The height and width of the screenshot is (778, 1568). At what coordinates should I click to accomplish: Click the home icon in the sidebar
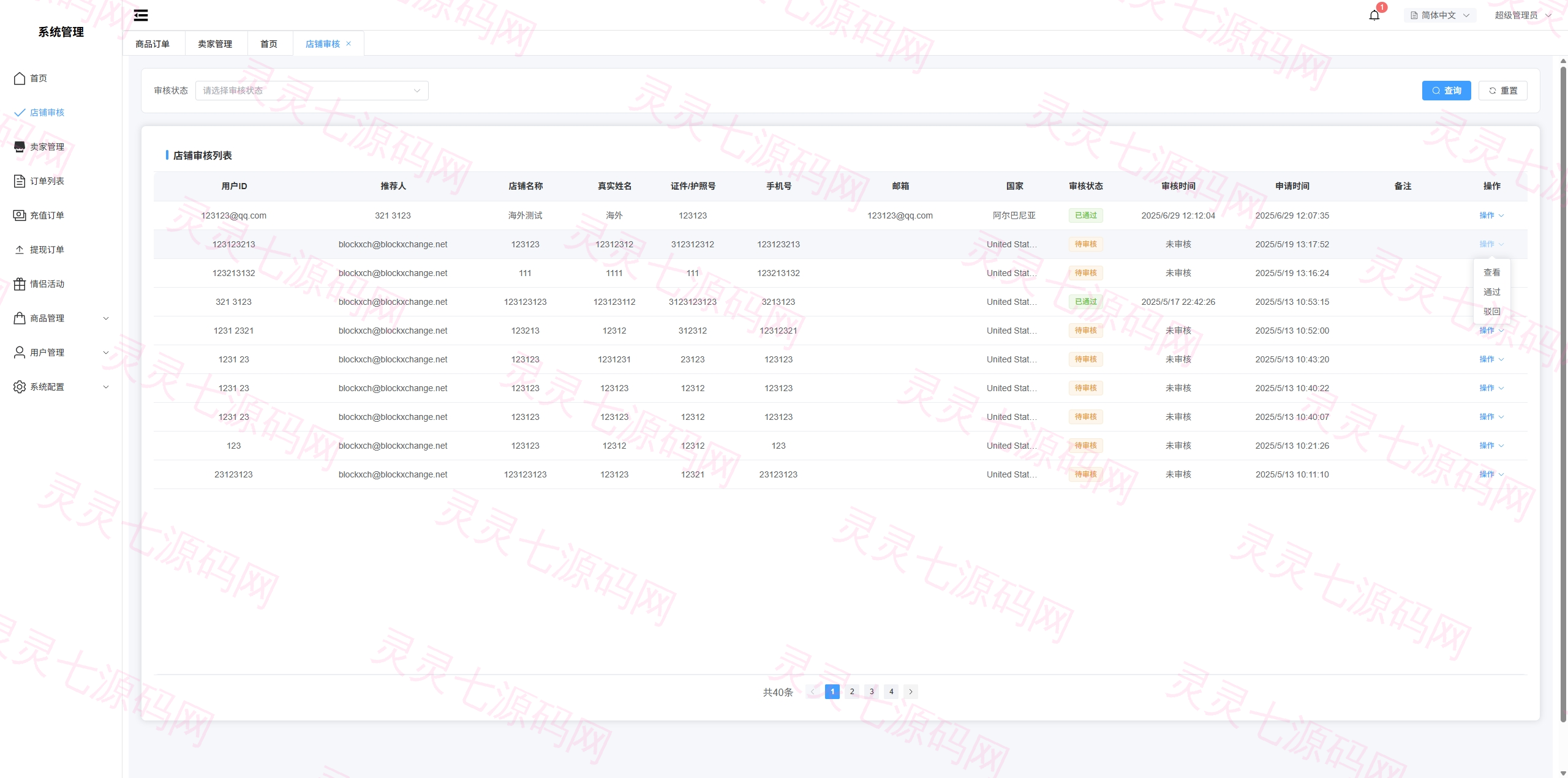[x=20, y=78]
